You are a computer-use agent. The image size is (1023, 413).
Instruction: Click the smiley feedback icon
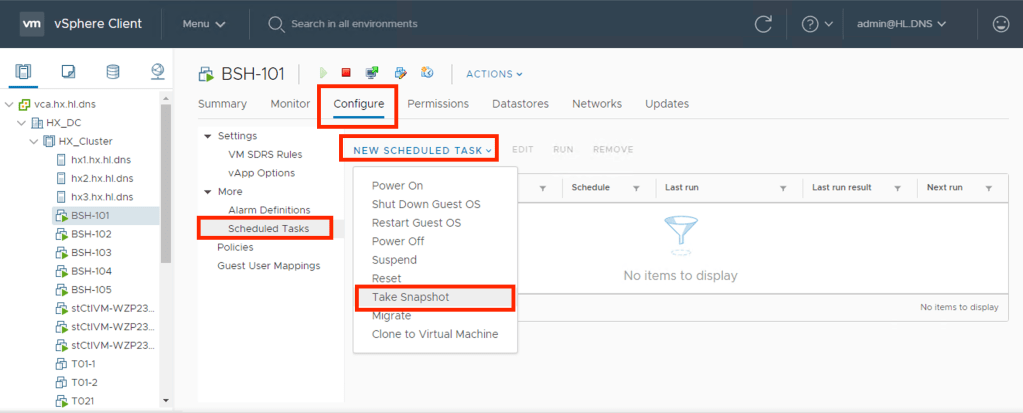pyautogui.click(x=999, y=23)
